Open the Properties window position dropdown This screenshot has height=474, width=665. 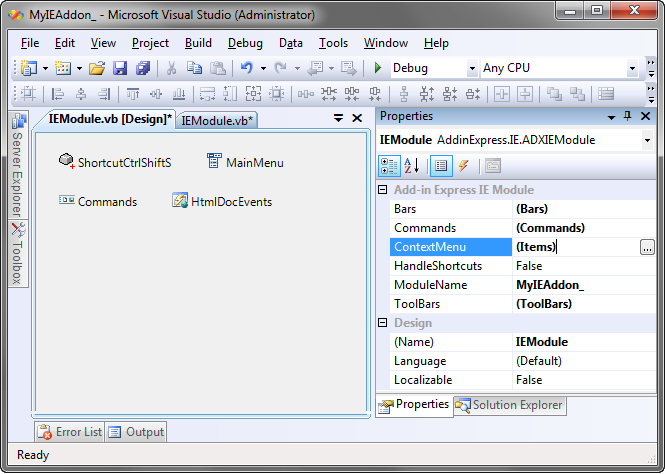pyautogui.click(x=611, y=117)
